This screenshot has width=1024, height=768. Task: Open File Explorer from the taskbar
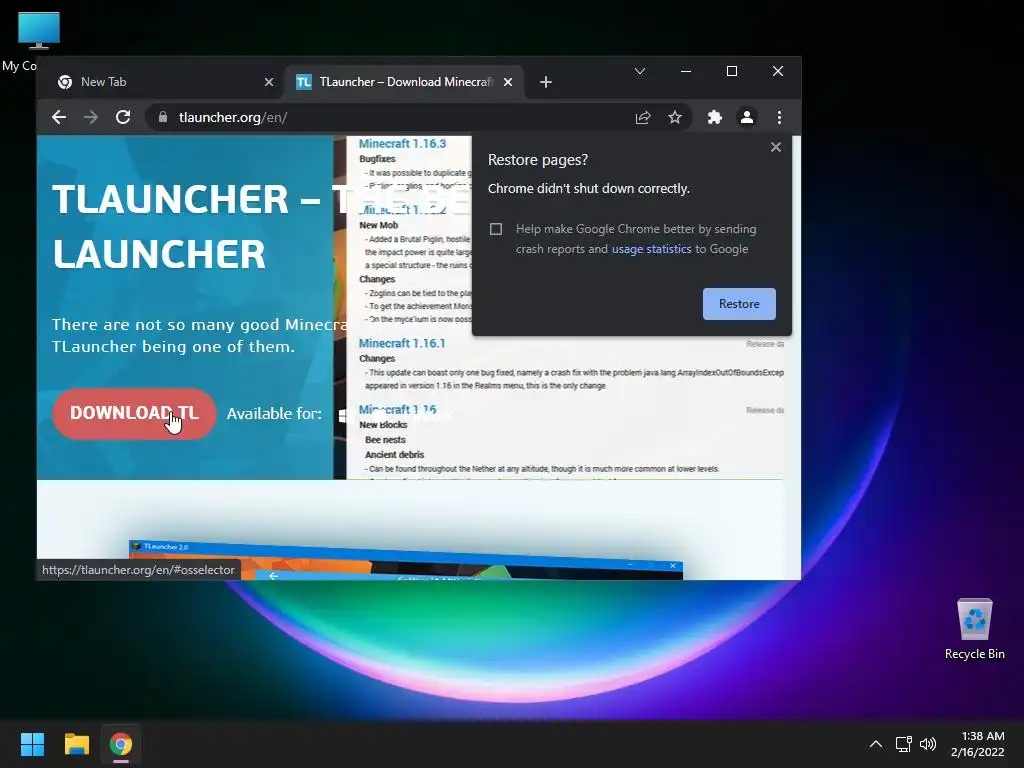(76, 744)
